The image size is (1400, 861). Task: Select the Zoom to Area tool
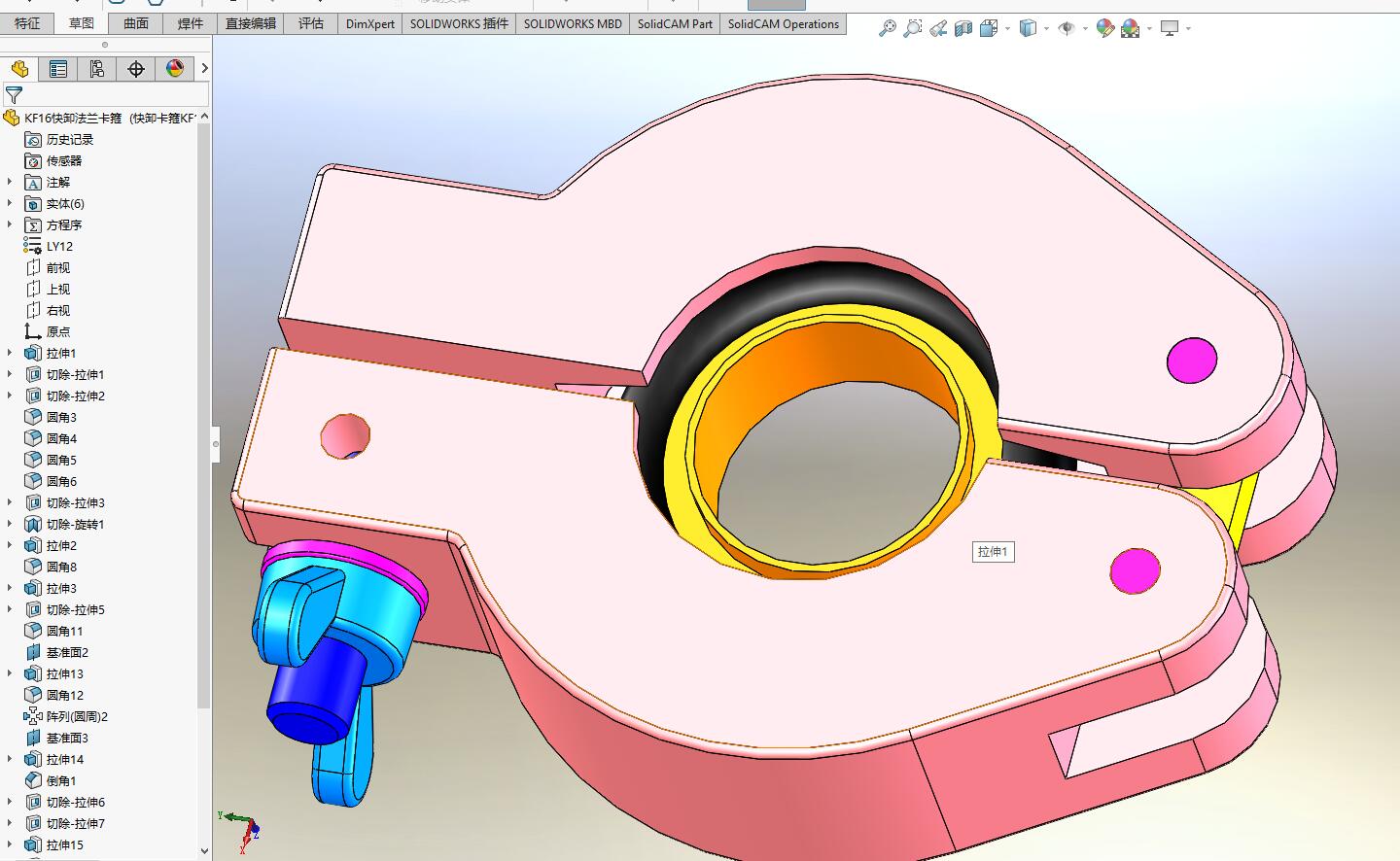click(x=912, y=29)
